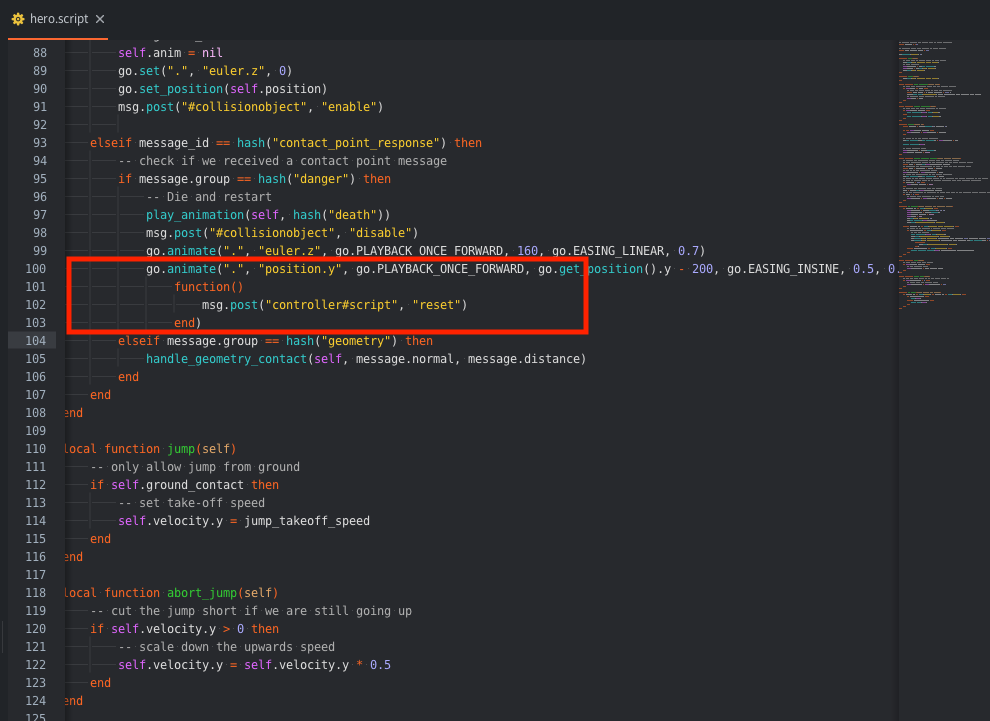
Task: Select the hero.script tab label
Action: click(59, 19)
